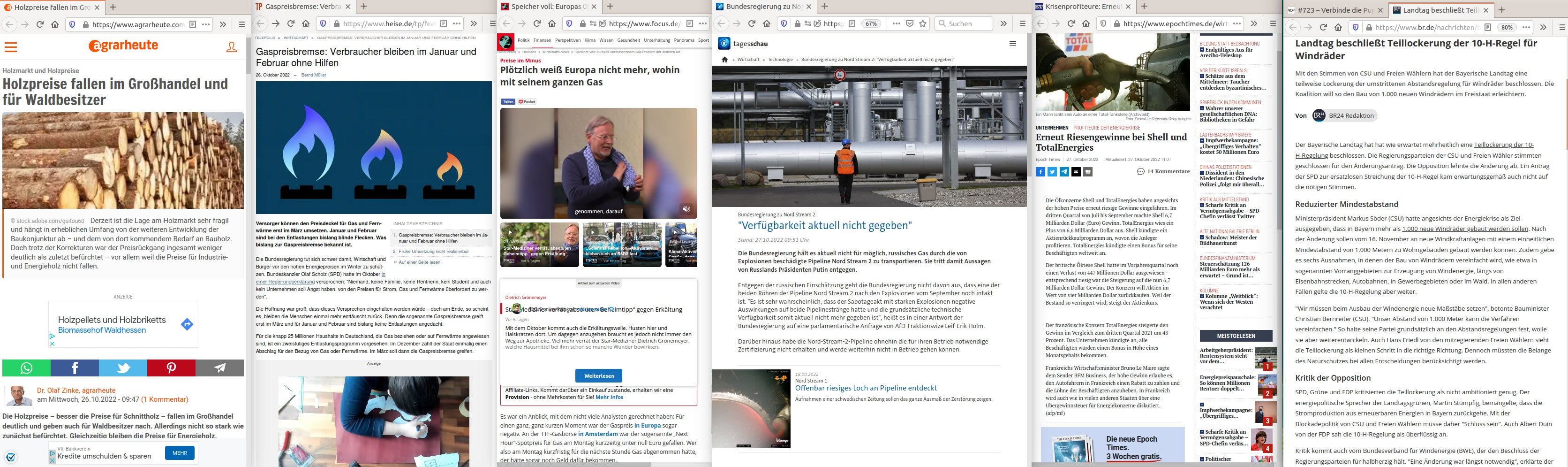Share article via WhatsApp button
The width and height of the screenshot is (1568, 467).
[26, 367]
